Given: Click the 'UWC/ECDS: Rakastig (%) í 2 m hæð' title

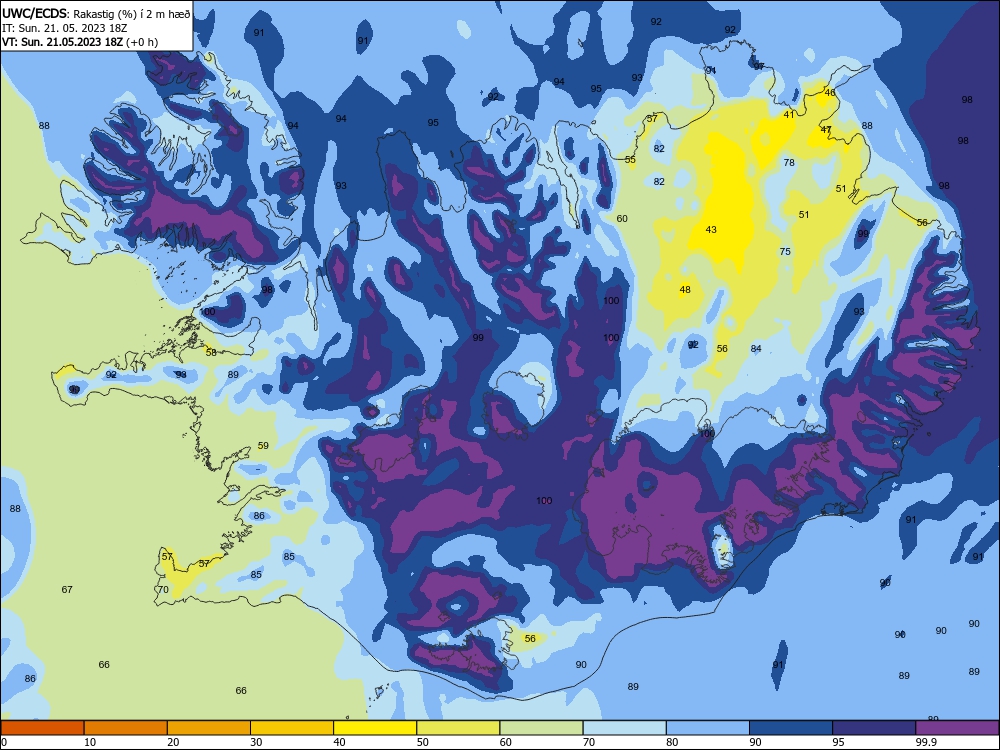Looking at the screenshot, I should pos(96,14).
